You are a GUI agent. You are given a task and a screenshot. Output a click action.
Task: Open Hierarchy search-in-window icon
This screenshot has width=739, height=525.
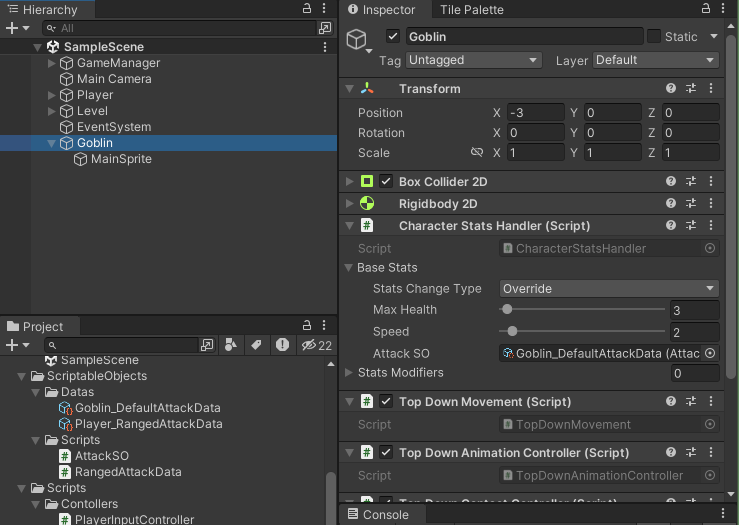pyautogui.click(x=325, y=28)
